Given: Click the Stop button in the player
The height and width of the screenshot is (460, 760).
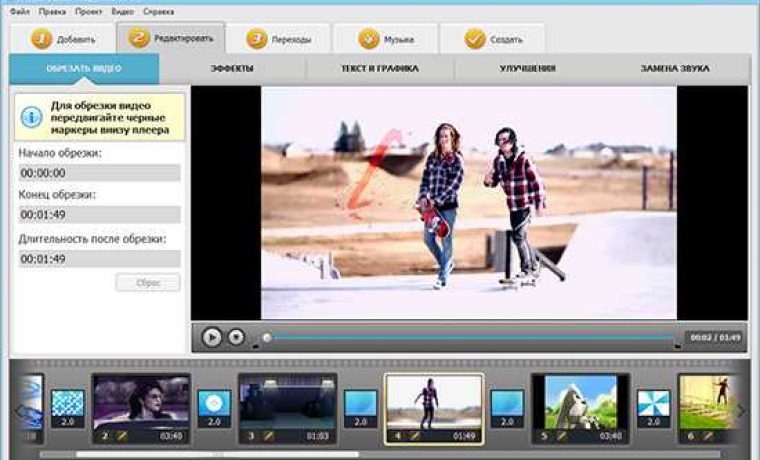Looking at the screenshot, I should click(236, 337).
